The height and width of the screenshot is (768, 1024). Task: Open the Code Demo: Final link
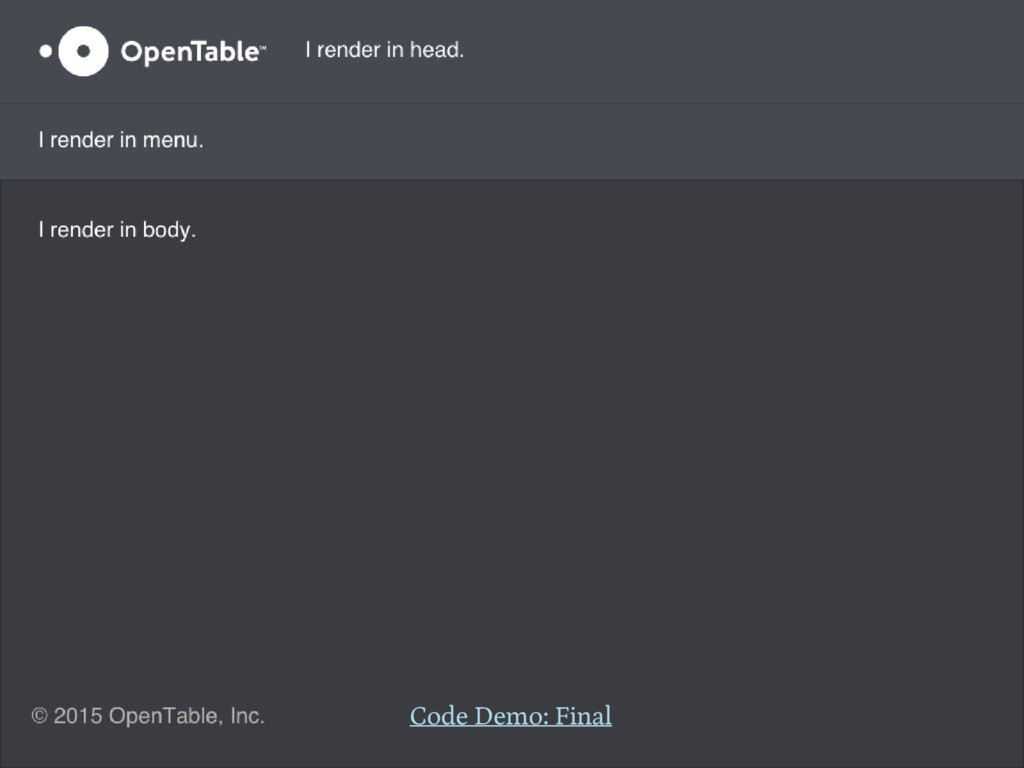pos(511,716)
